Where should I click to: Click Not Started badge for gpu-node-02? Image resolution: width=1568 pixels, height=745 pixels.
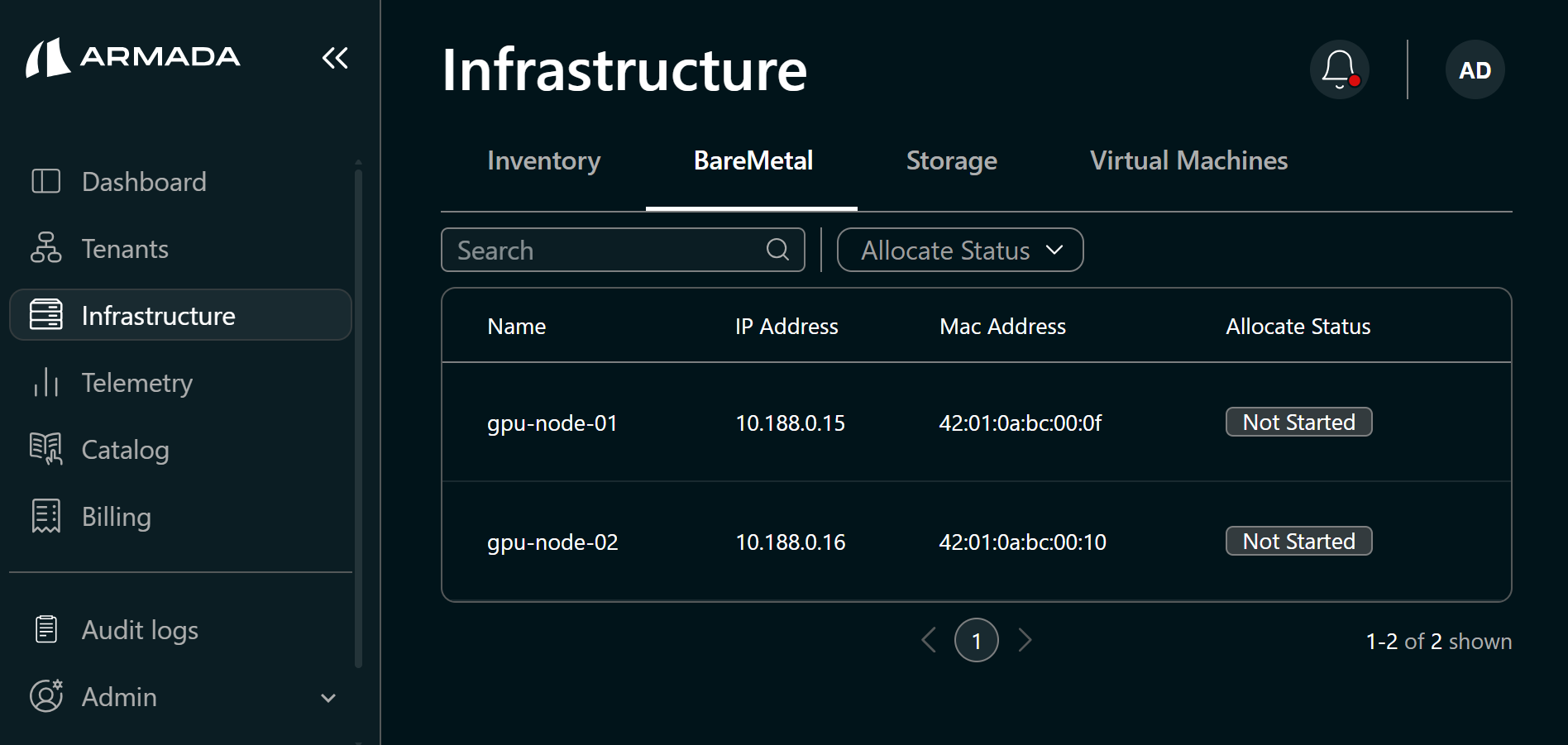pos(1298,541)
